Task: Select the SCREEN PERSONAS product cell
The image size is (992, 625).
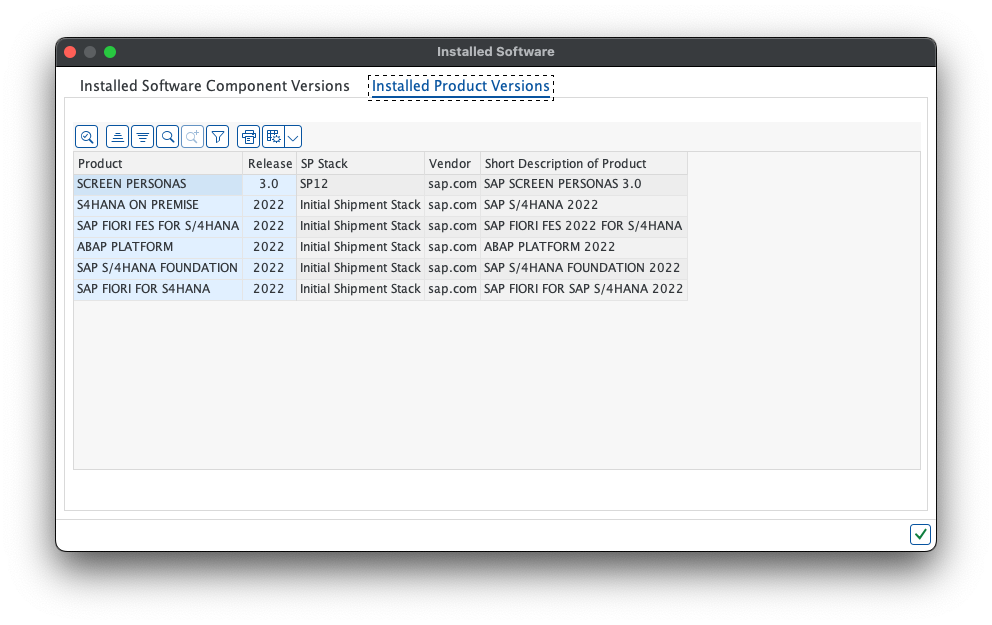Action: [158, 184]
